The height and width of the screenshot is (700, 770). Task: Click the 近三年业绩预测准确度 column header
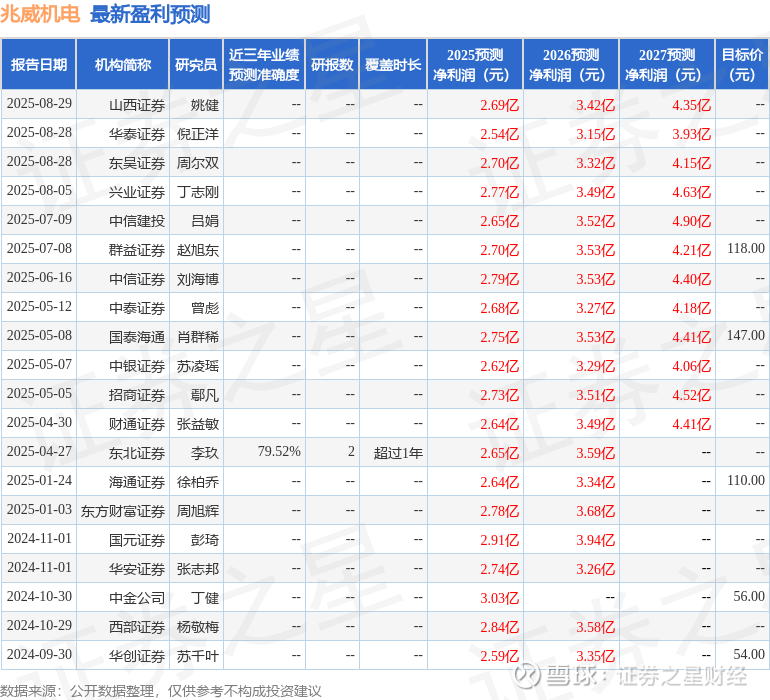tap(264, 64)
